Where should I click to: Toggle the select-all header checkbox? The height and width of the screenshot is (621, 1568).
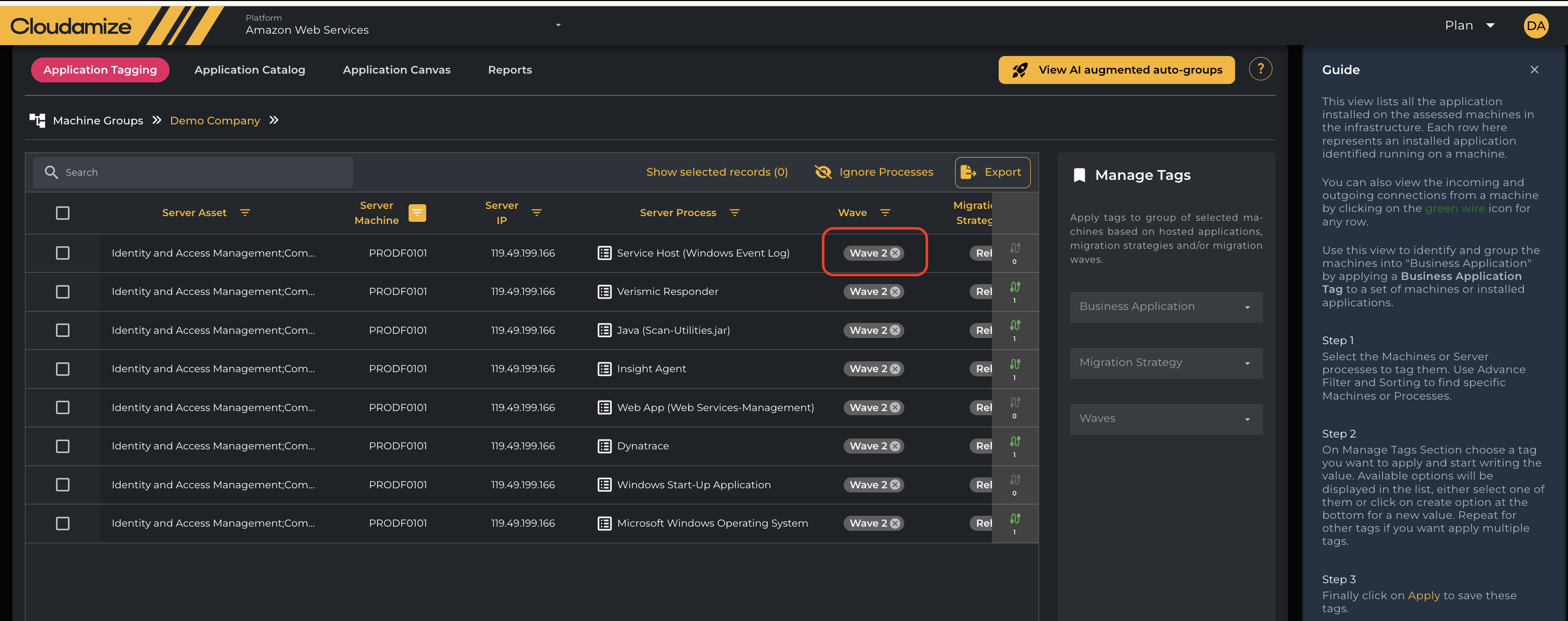coord(63,213)
